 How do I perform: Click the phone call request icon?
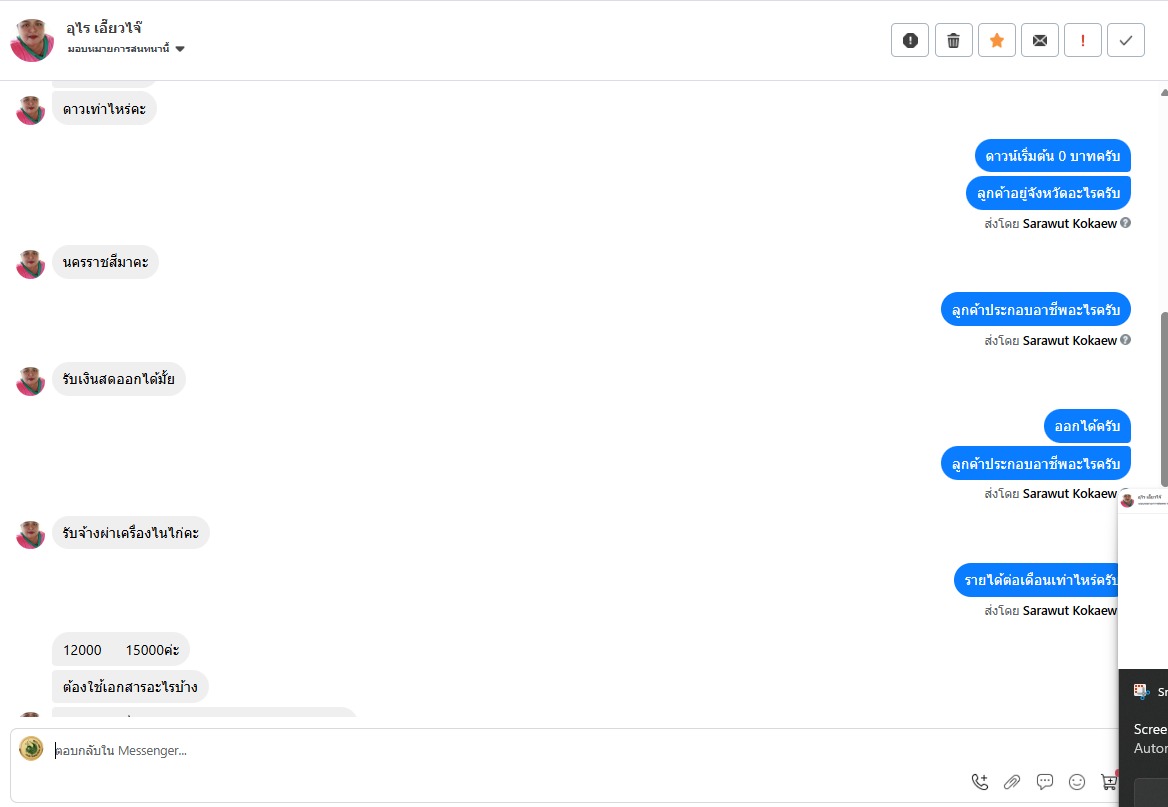(980, 782)
